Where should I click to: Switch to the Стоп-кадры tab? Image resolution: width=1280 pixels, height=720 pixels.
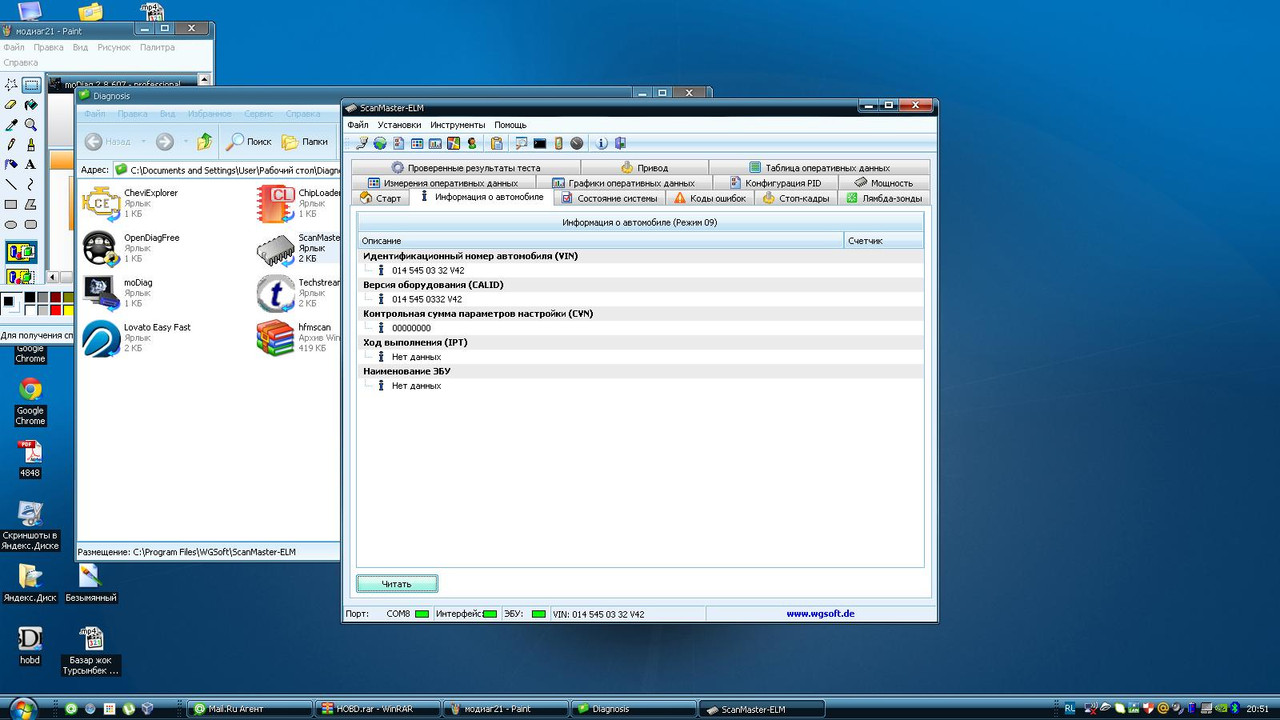[x=796, y=198]
